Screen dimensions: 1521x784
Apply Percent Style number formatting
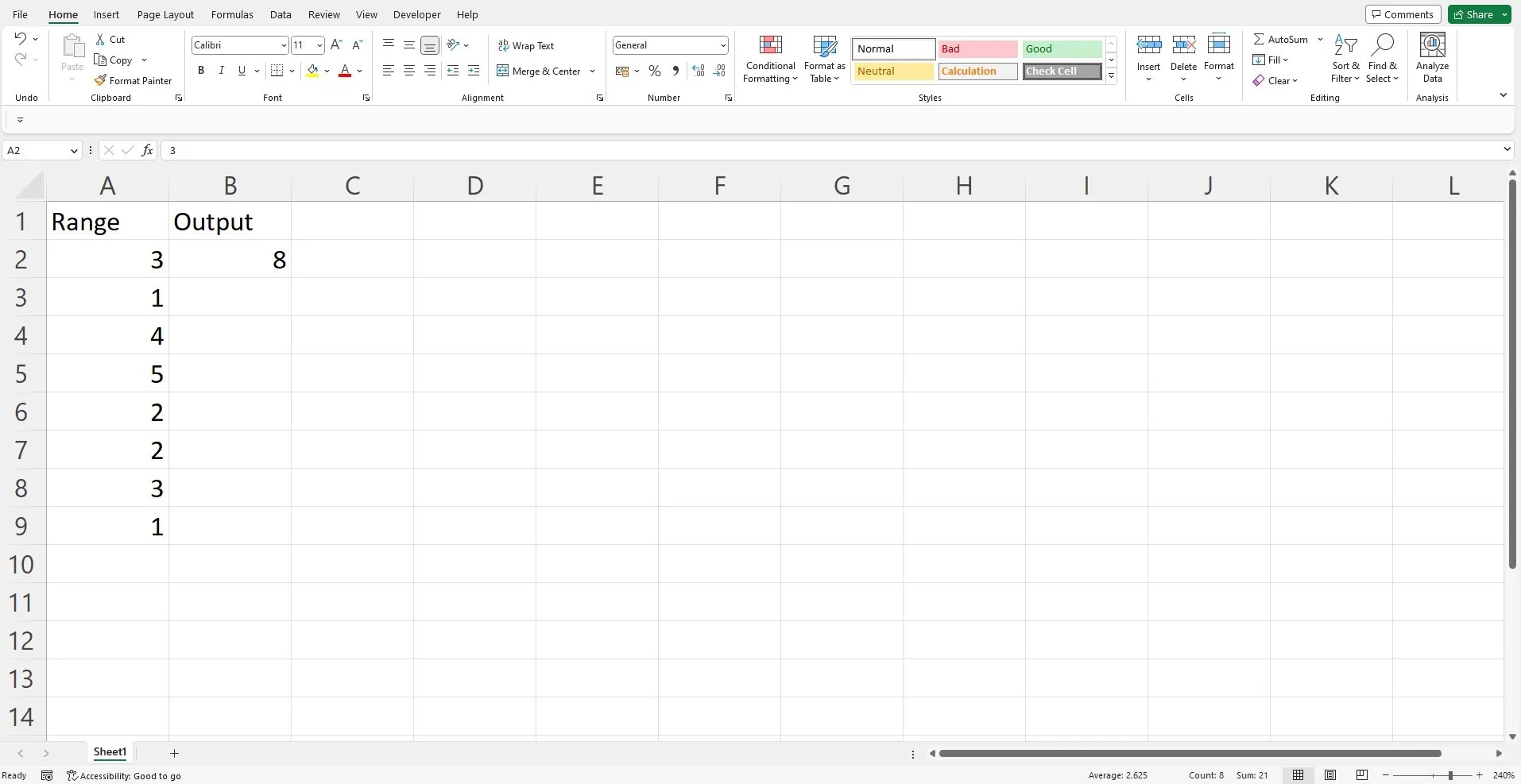coord(654,71)
